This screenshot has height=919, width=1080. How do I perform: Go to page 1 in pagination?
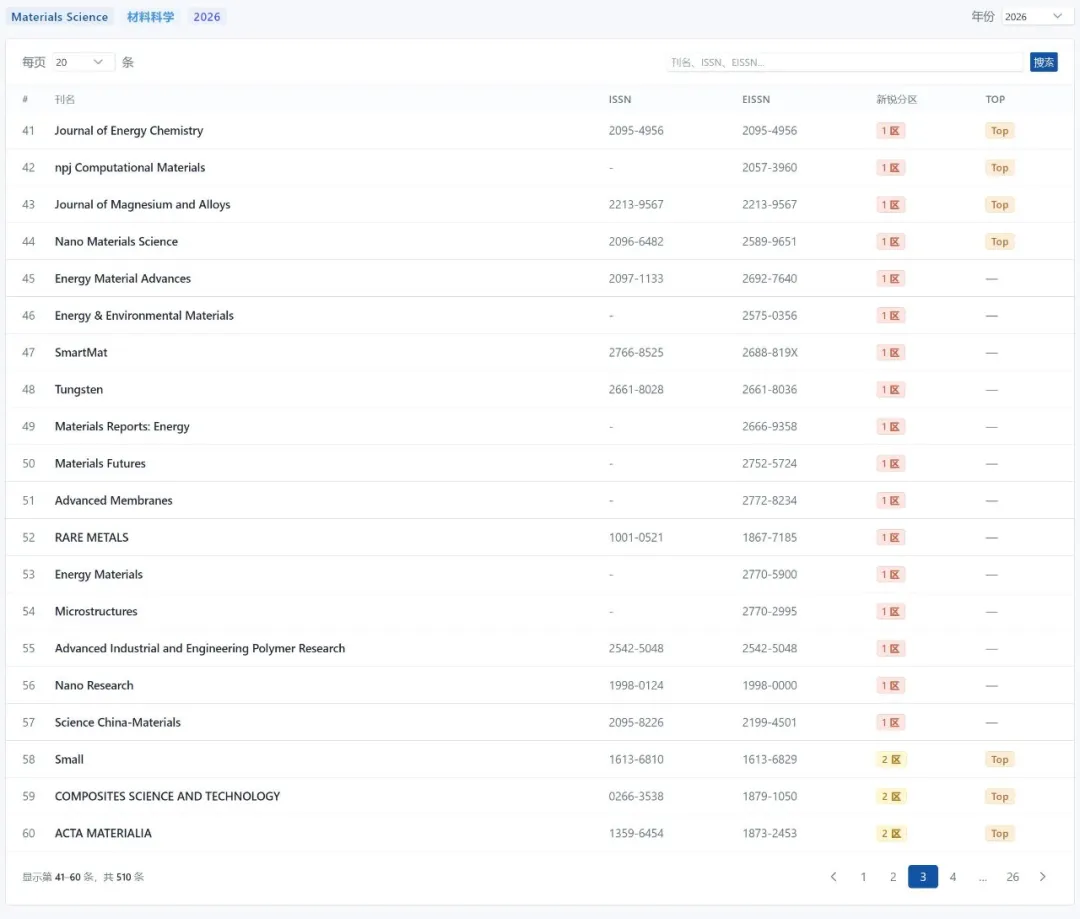click(863, 877)
